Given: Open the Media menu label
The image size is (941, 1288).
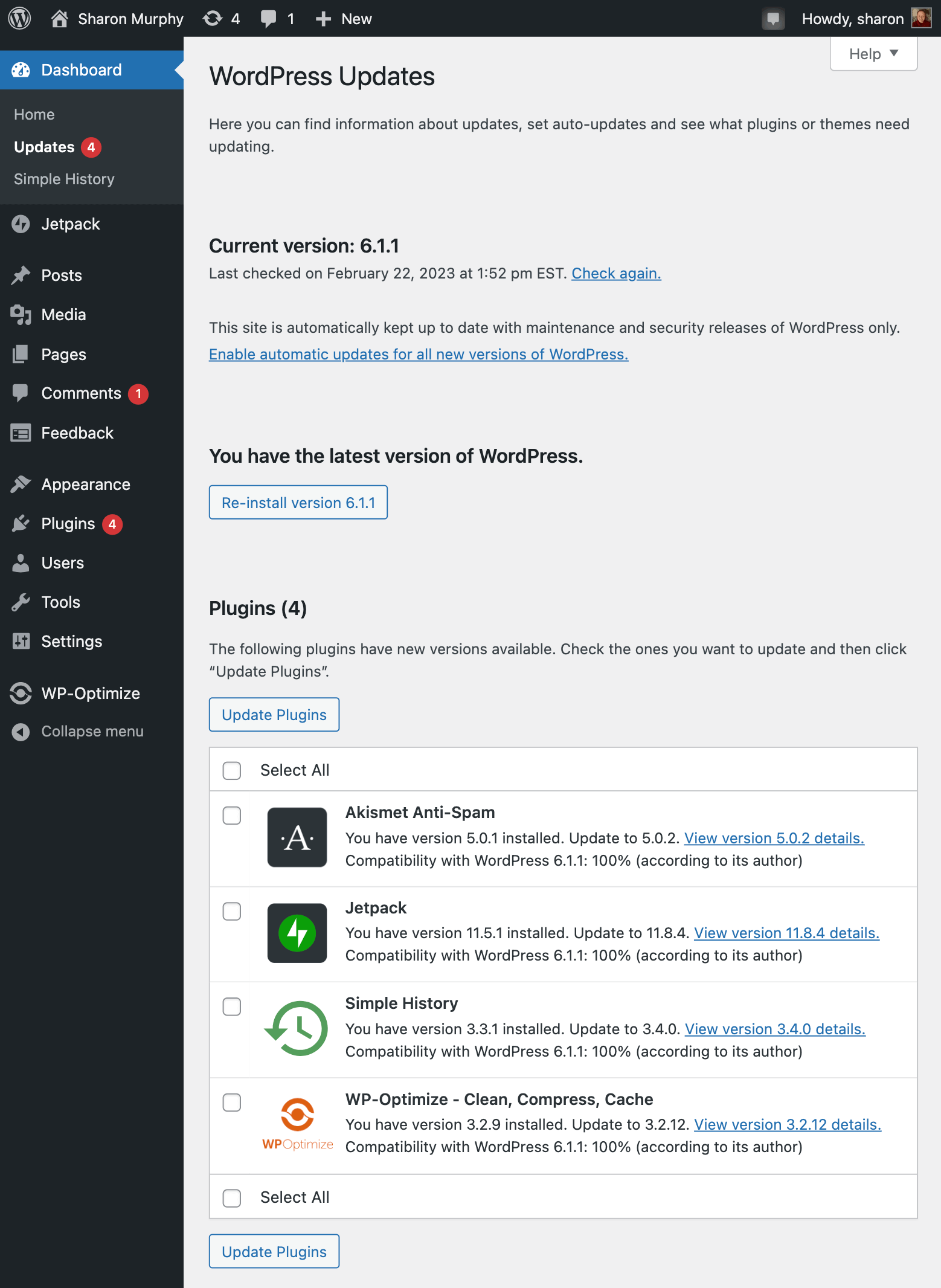Looking at the screenshot, I should (64, 315).
